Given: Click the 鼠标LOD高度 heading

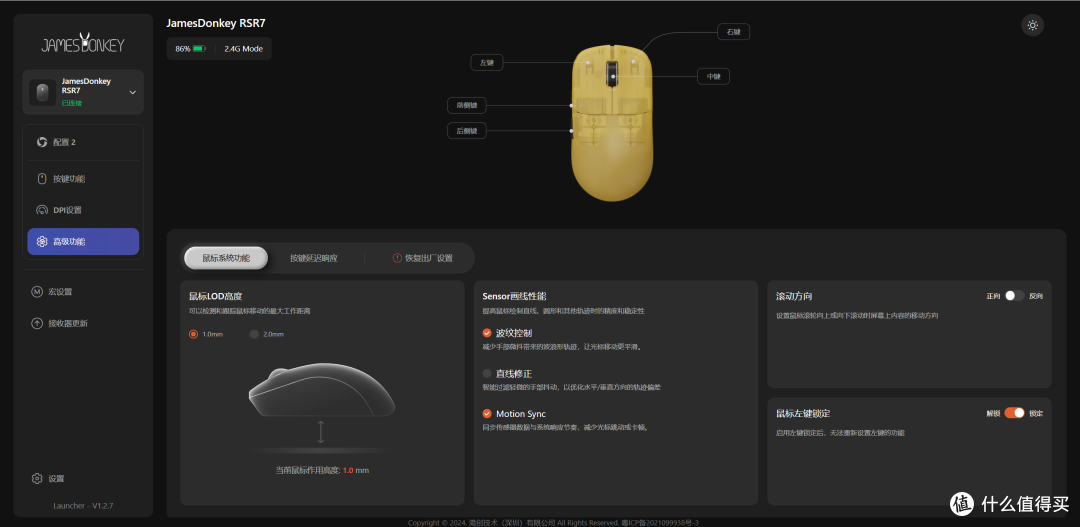Looking at the screenshot, I should pyautogui.click(x=217, y=296).
